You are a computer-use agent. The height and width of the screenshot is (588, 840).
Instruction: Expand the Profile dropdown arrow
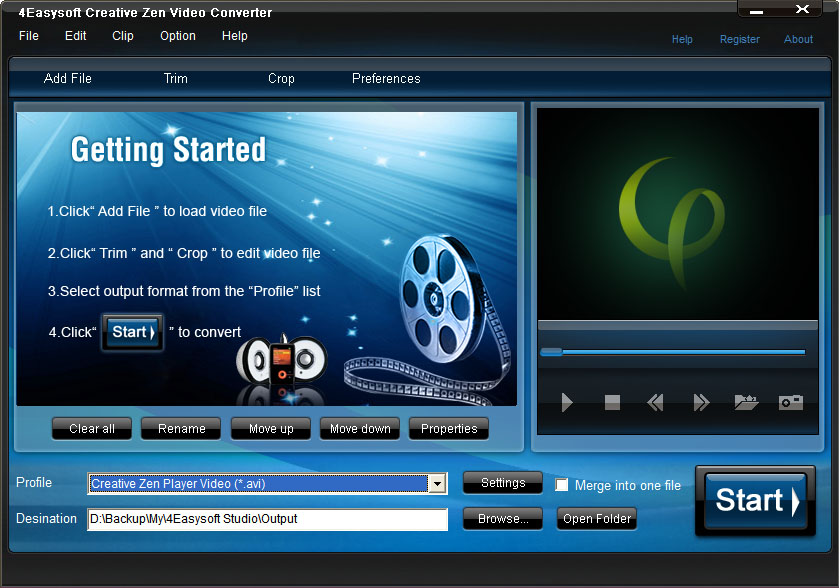[x=437, y=484]
